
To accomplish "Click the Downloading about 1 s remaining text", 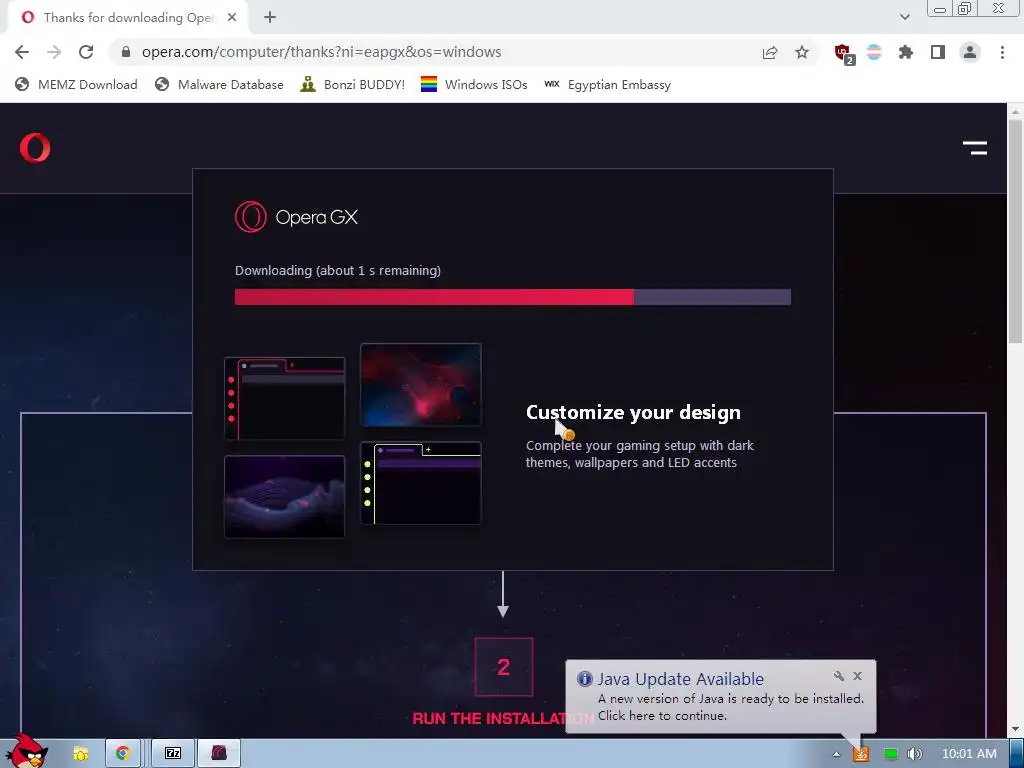I will pyautogui.click(x=338, y=270).
